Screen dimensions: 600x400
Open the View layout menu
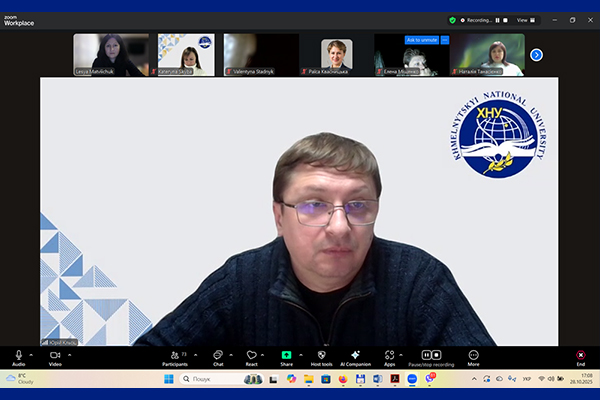[x=524, y=20]
